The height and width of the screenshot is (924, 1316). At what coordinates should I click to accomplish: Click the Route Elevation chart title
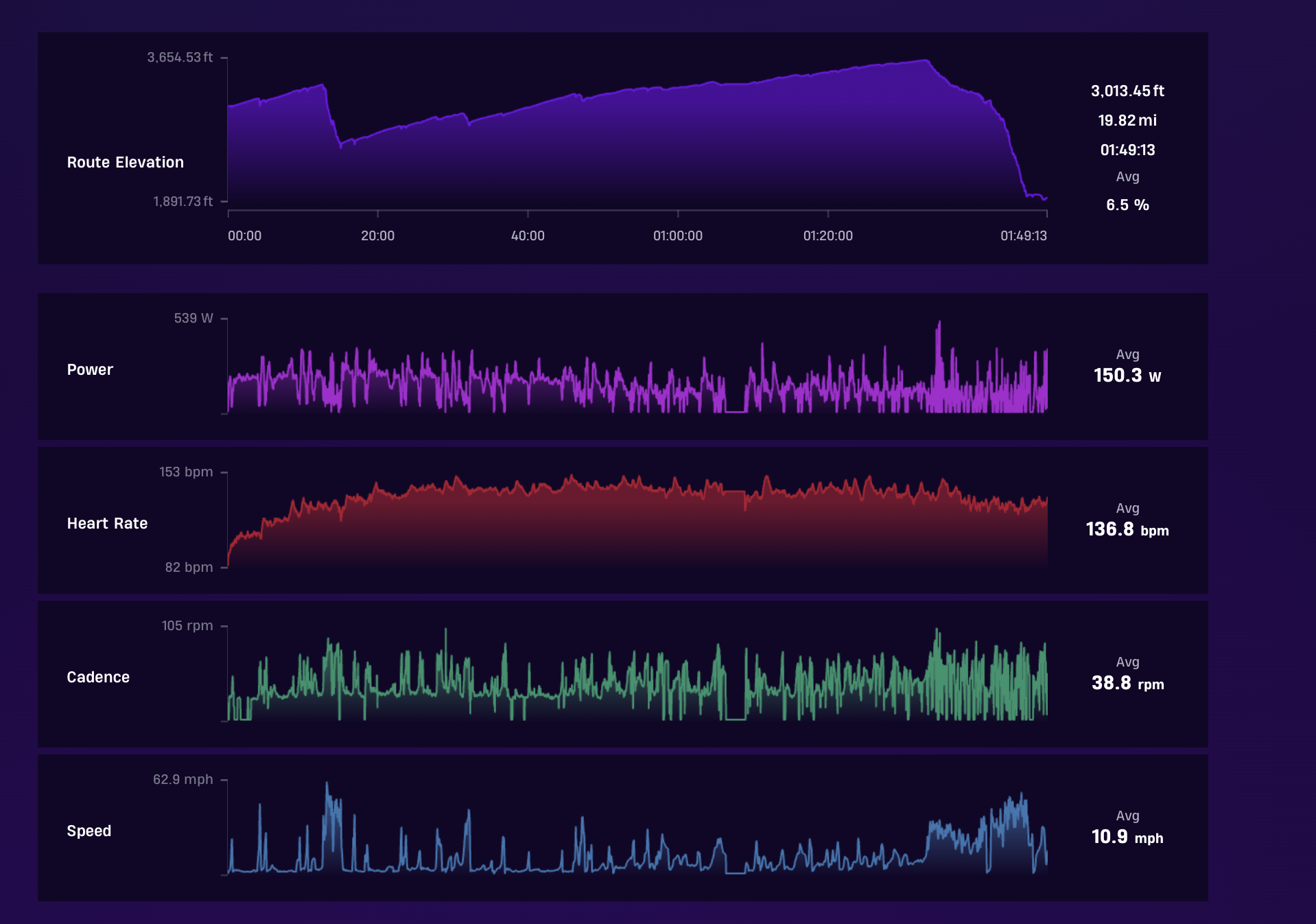point(126,162)
